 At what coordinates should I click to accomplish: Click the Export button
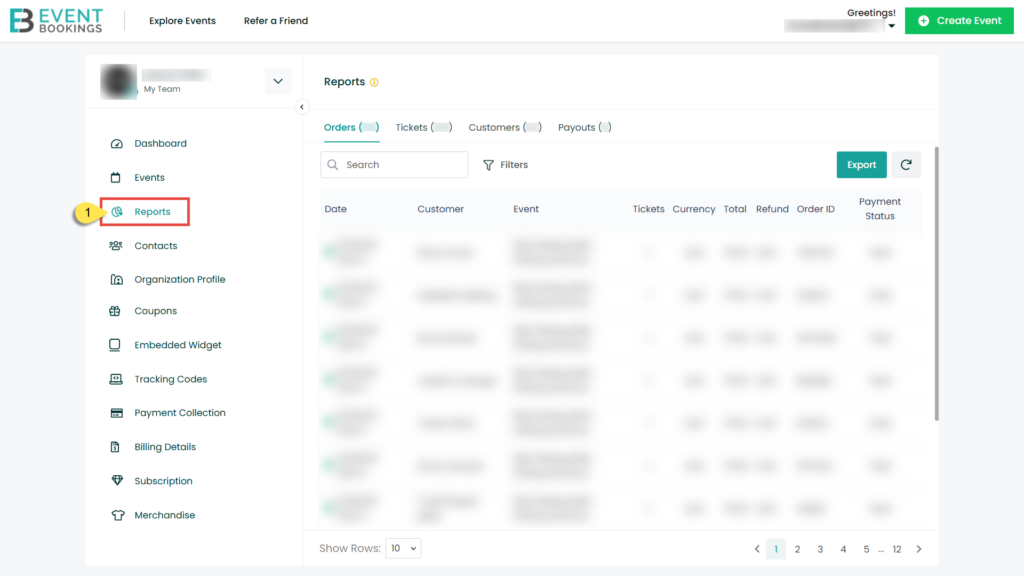(x=861, y=165)
